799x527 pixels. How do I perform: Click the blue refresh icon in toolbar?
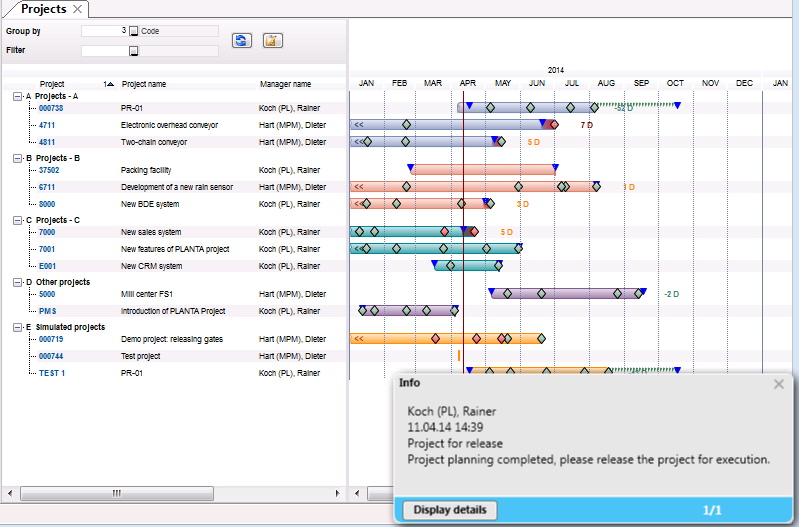tap(242, 40)
